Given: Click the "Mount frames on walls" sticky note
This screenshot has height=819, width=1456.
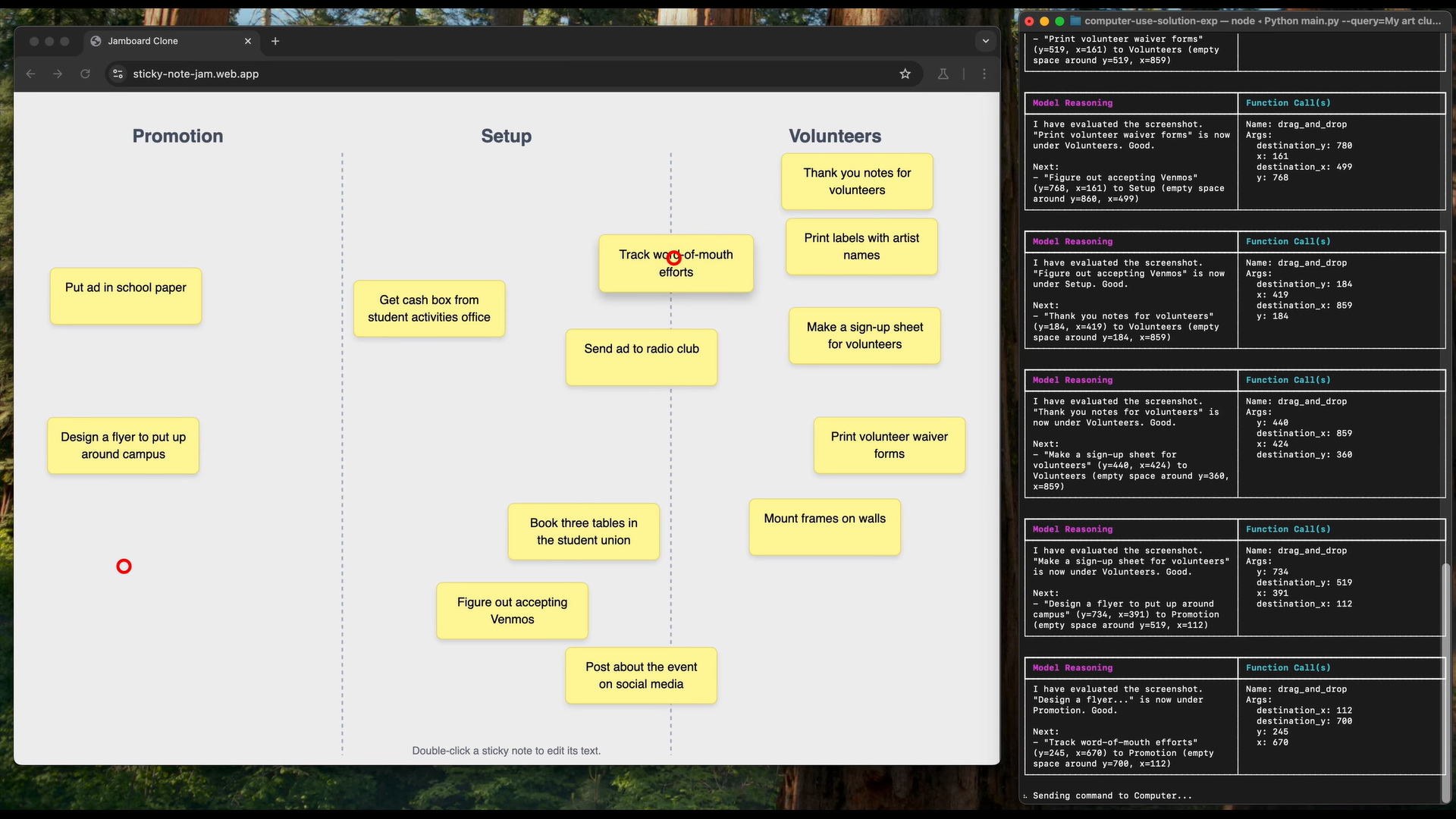Looking at the screenshot, I should pyautogui.click(x=824, y=527).
